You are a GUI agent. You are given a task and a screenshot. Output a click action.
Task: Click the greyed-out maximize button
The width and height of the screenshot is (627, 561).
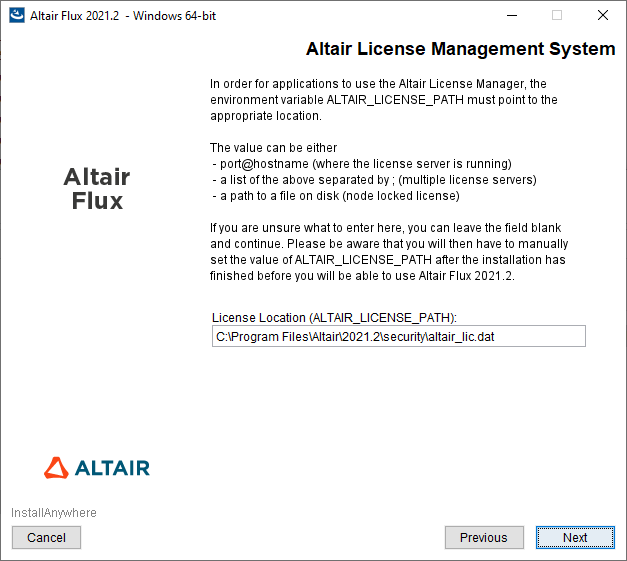[x=557, y=15]
